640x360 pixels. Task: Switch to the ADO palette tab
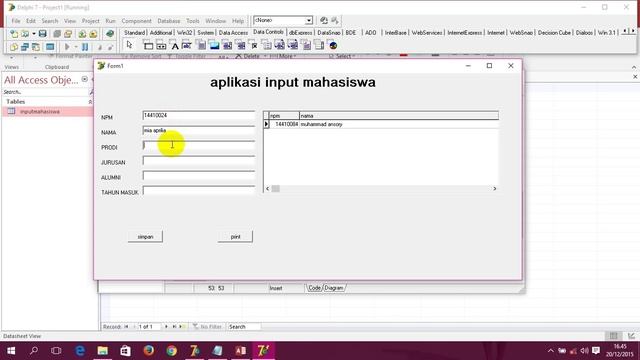(371, 33)
